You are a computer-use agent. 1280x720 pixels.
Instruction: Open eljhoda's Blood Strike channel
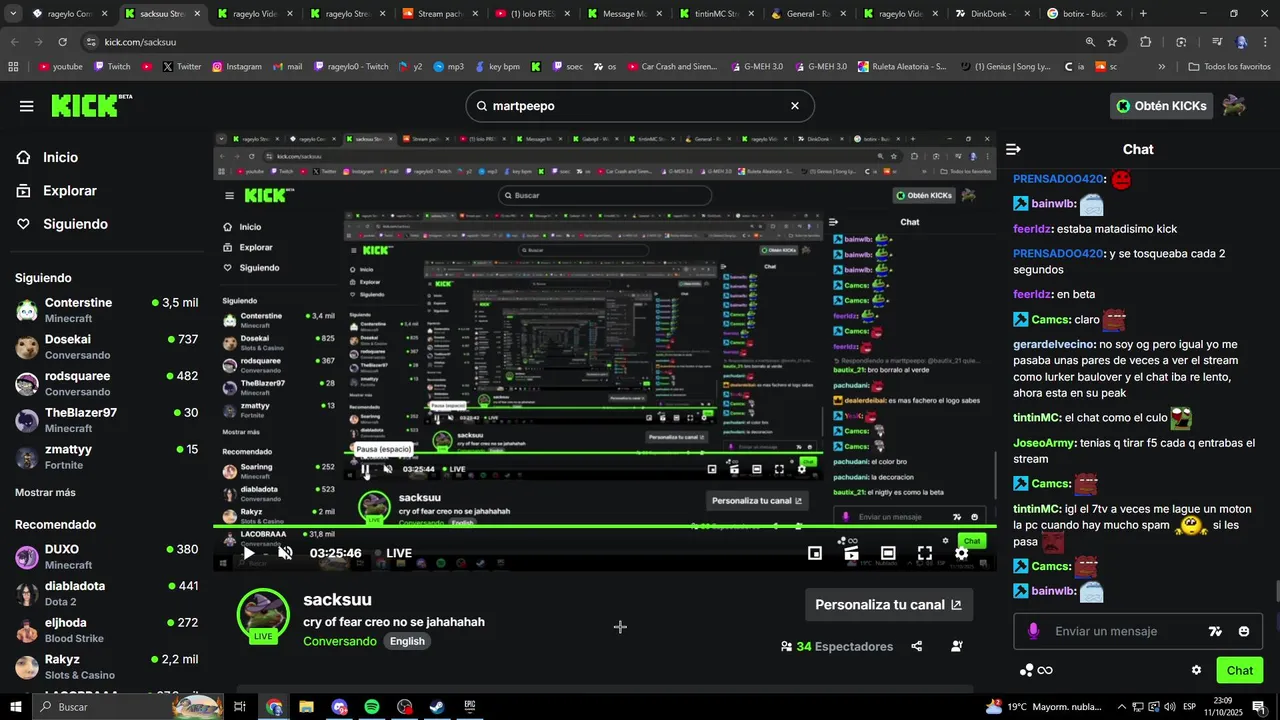106,630
